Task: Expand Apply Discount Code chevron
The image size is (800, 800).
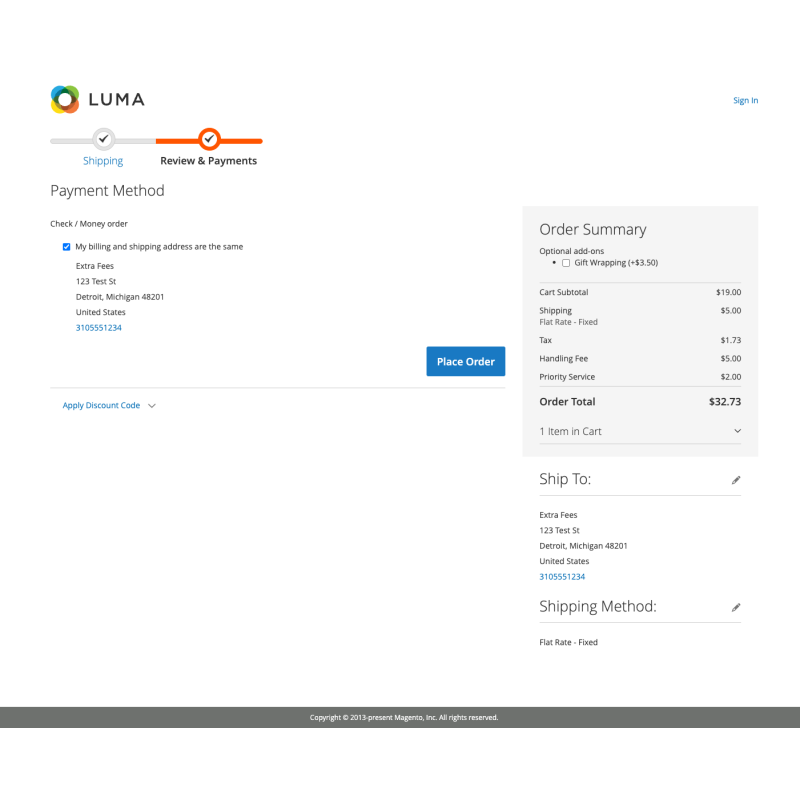Action: (152, 406)
